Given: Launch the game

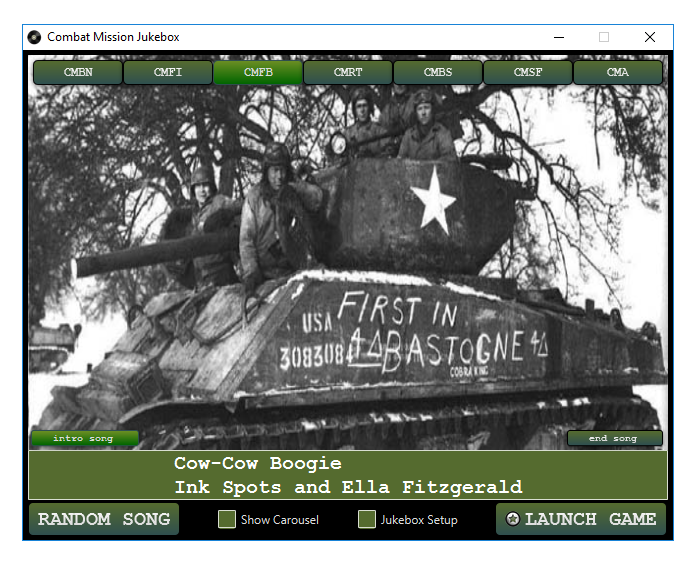Looking at the screenshot, I should [x=581, y=519].
